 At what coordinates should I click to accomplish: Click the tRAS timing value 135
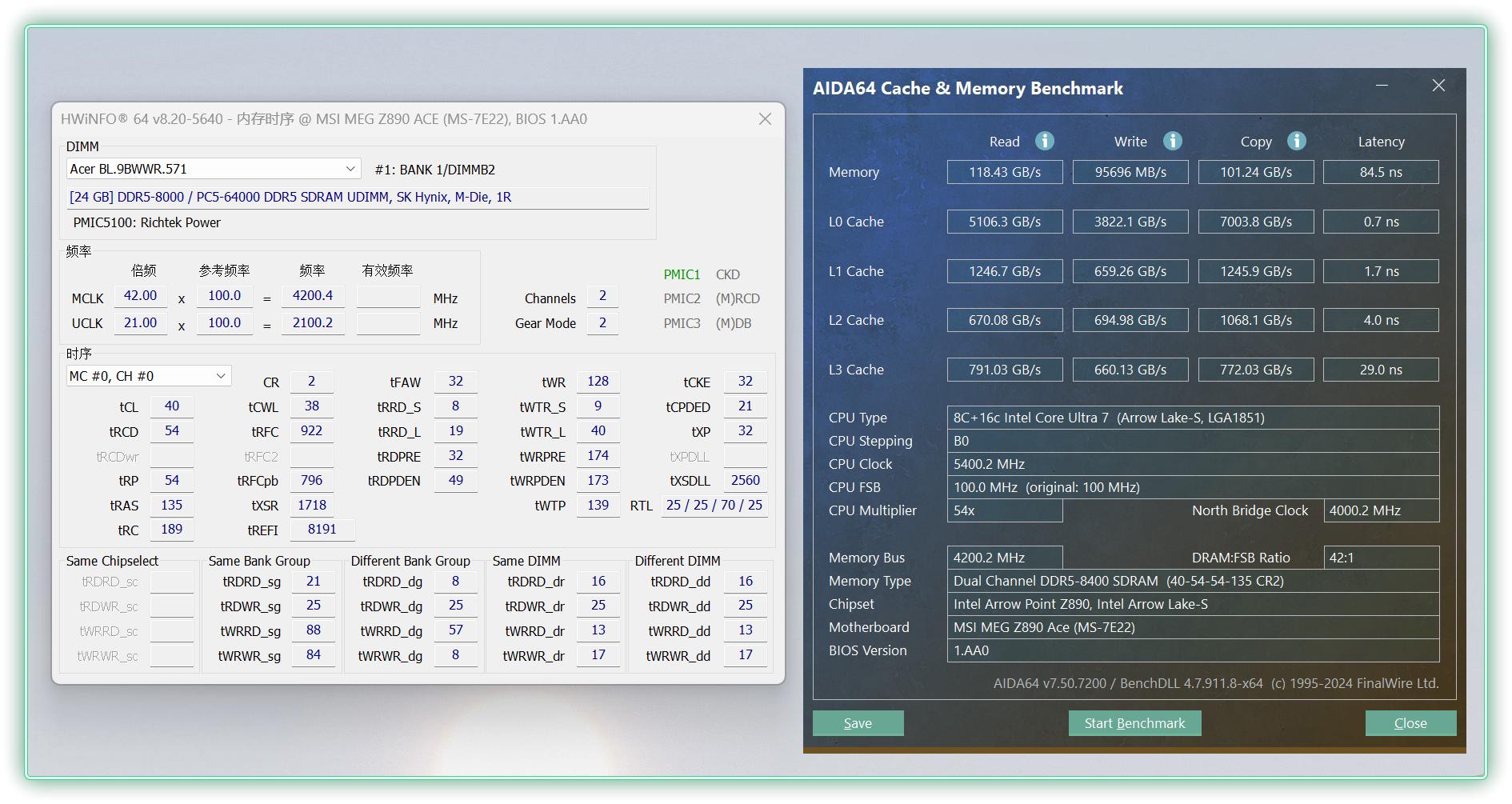point(172,506)
